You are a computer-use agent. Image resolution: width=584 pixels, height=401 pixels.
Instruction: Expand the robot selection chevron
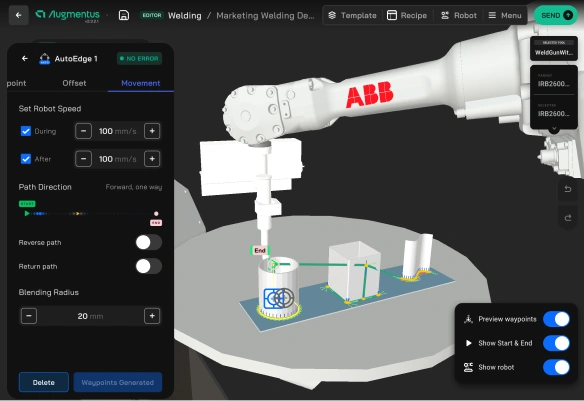click(554, 129)
